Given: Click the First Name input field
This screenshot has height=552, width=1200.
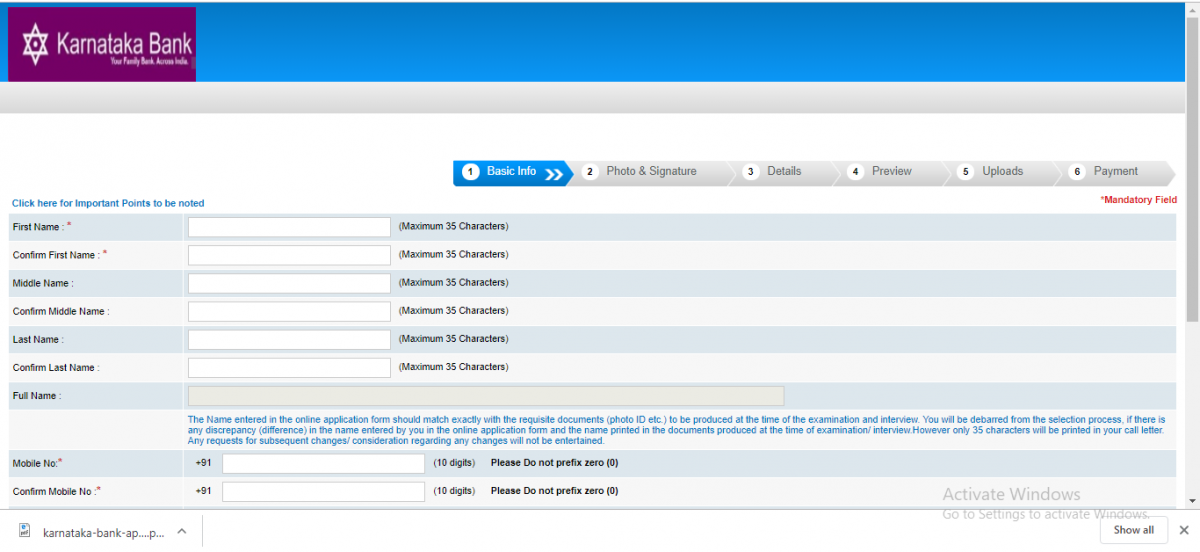Looking at the screenshot, I should tap(289, 227).
